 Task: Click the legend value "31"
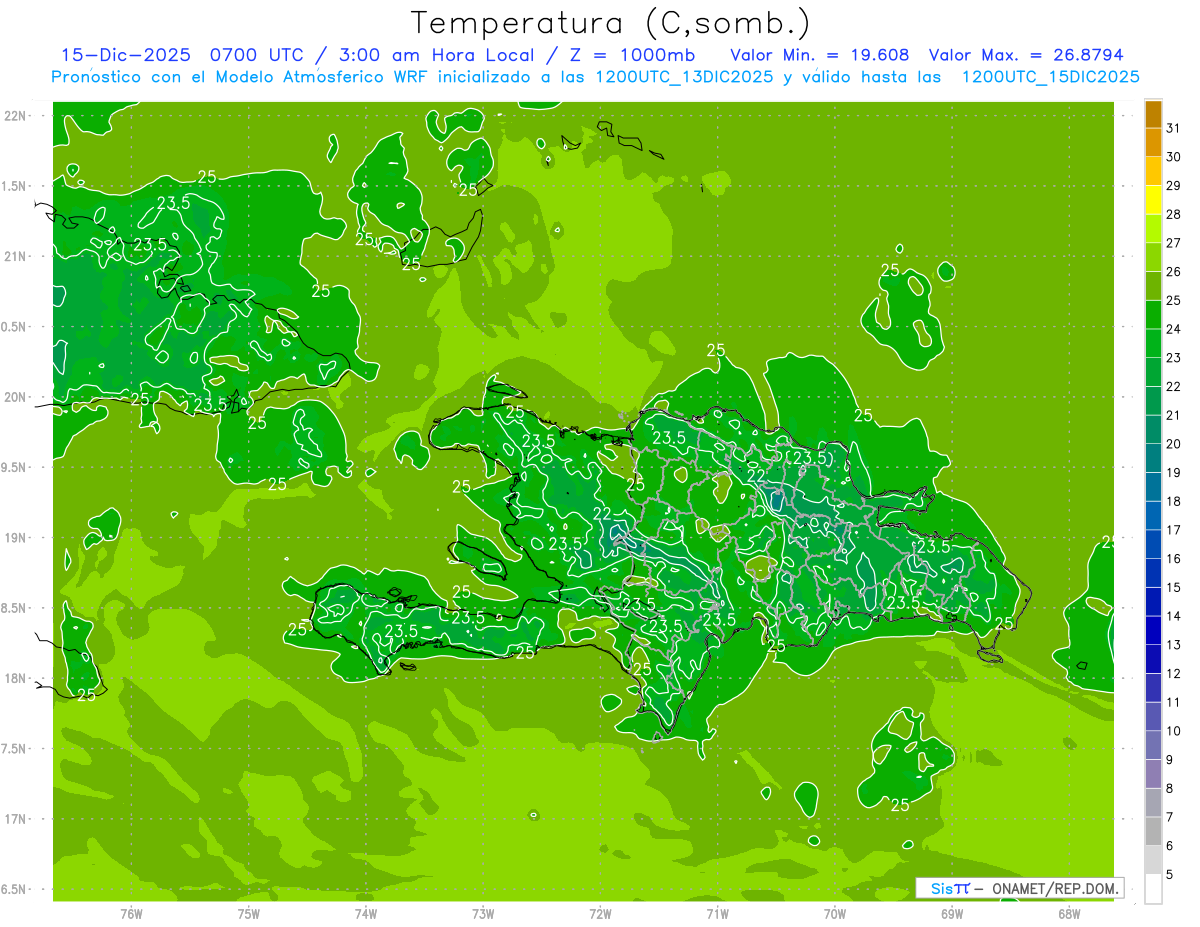pos(1173,128)
